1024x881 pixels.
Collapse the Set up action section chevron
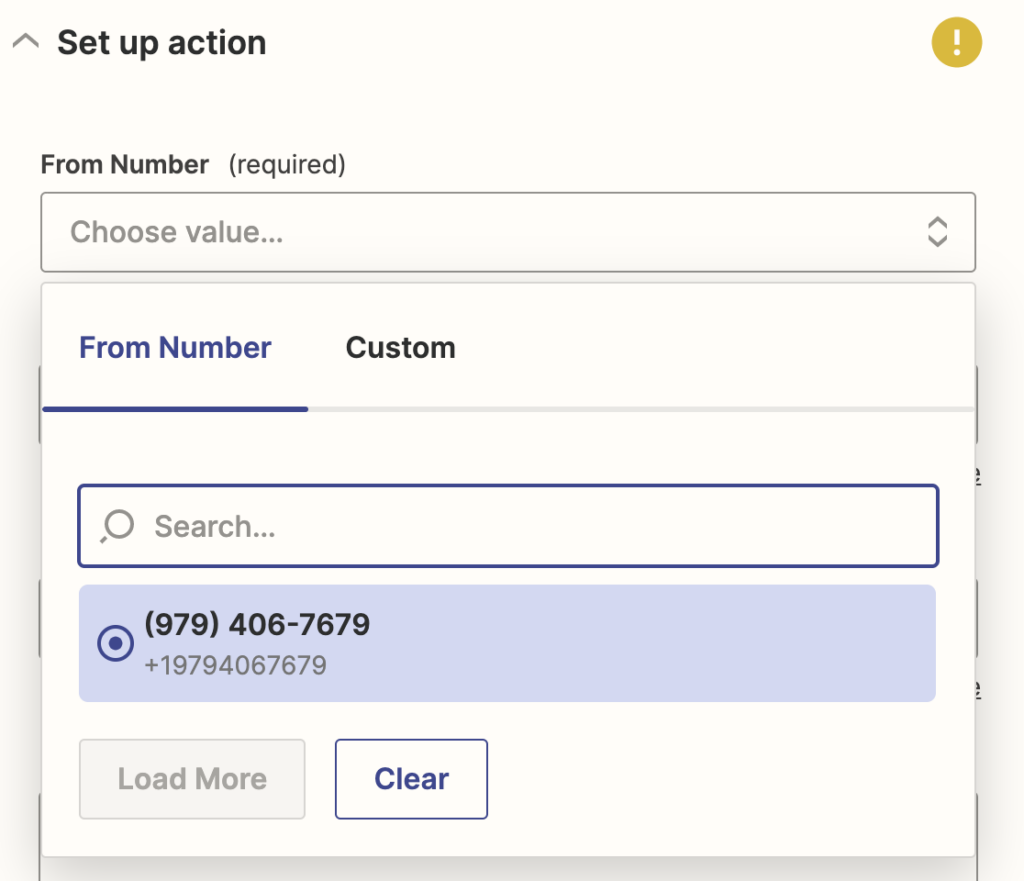click(x=25, y=40)
